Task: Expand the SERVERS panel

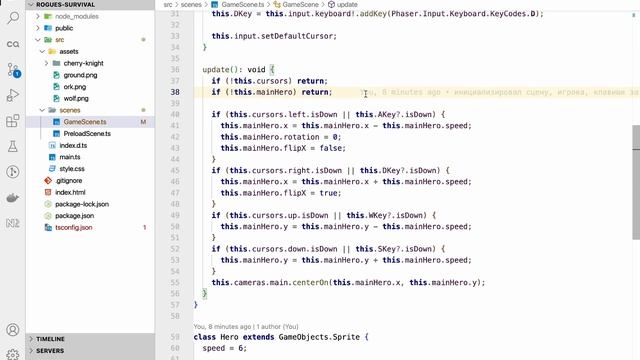Action: (90, 351)
